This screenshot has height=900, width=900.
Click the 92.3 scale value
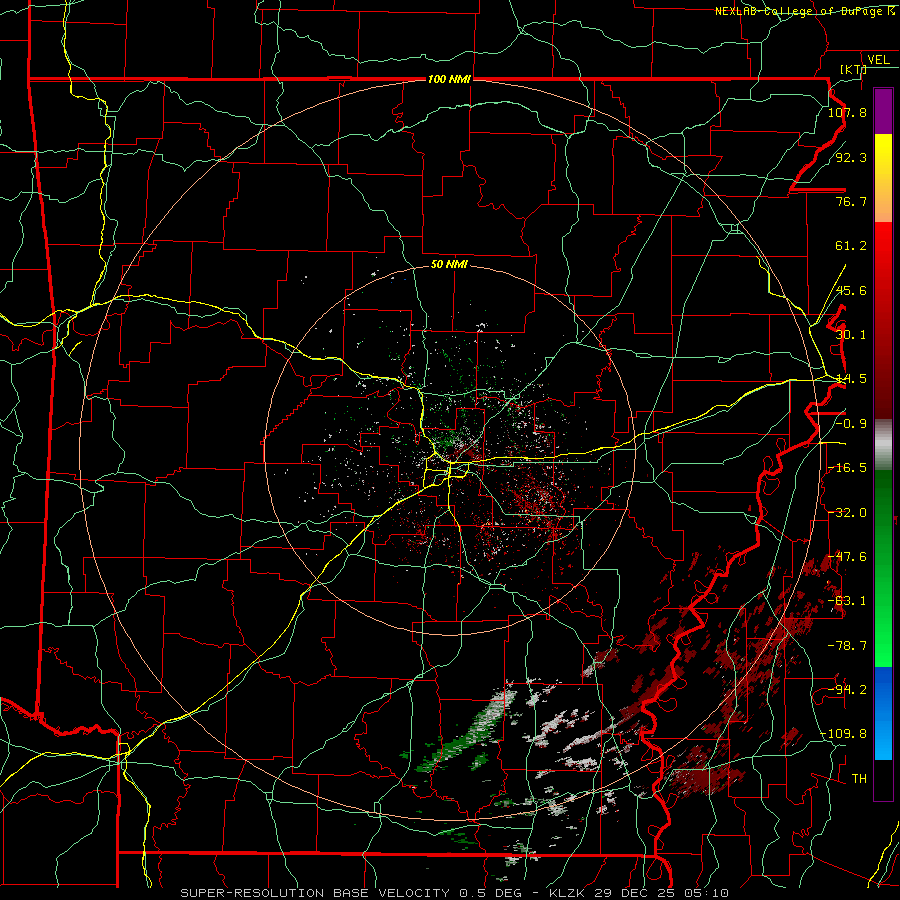pos(851,157)
